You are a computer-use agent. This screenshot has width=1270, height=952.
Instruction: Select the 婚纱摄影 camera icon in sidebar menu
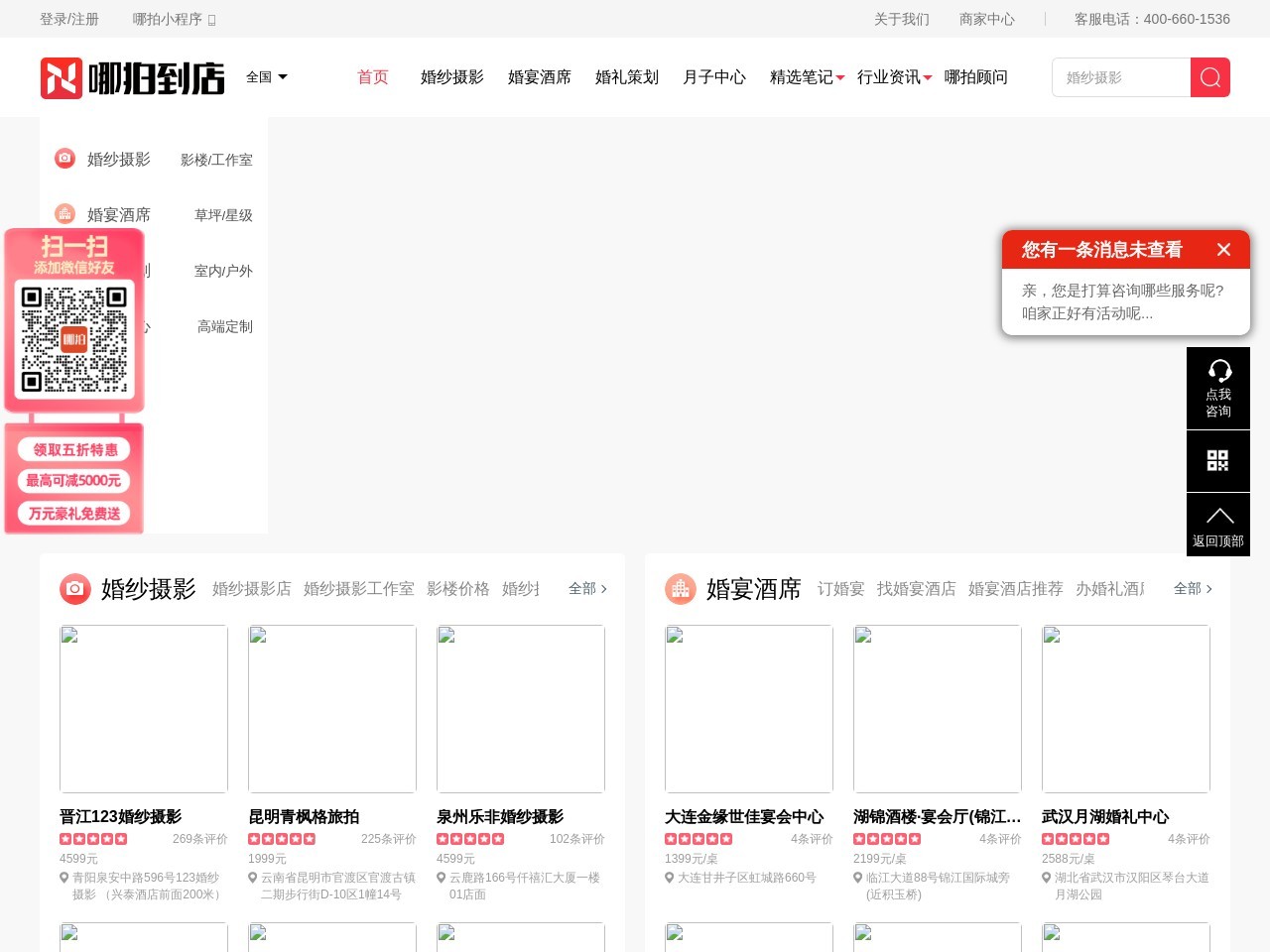[64, 158]
